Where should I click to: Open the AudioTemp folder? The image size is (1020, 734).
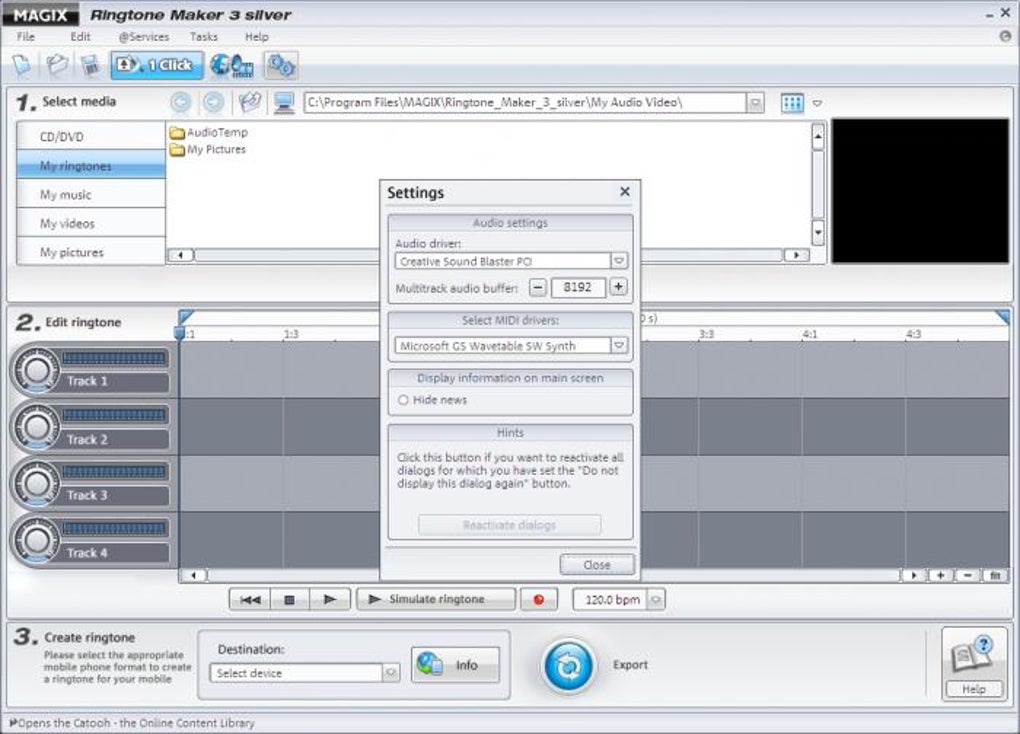click(x=209, y=132)
